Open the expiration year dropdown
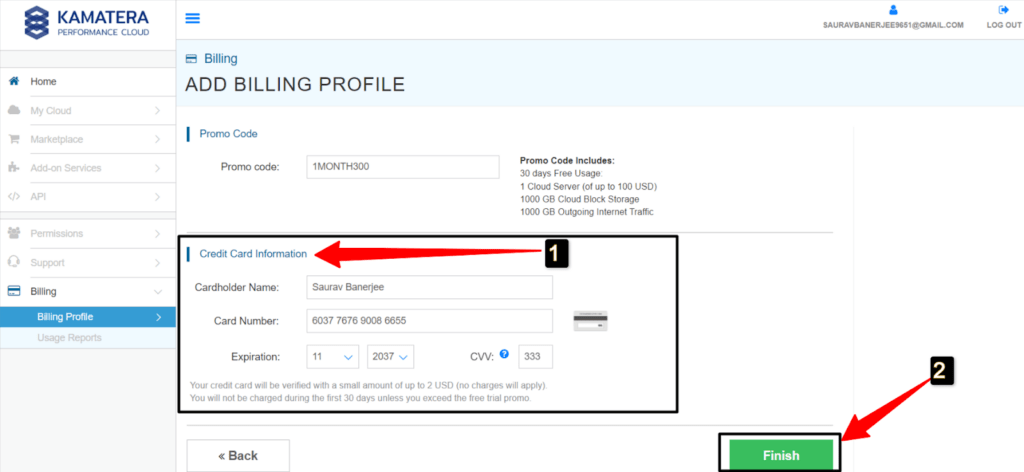1024x472 pixels. click(391, 357)
